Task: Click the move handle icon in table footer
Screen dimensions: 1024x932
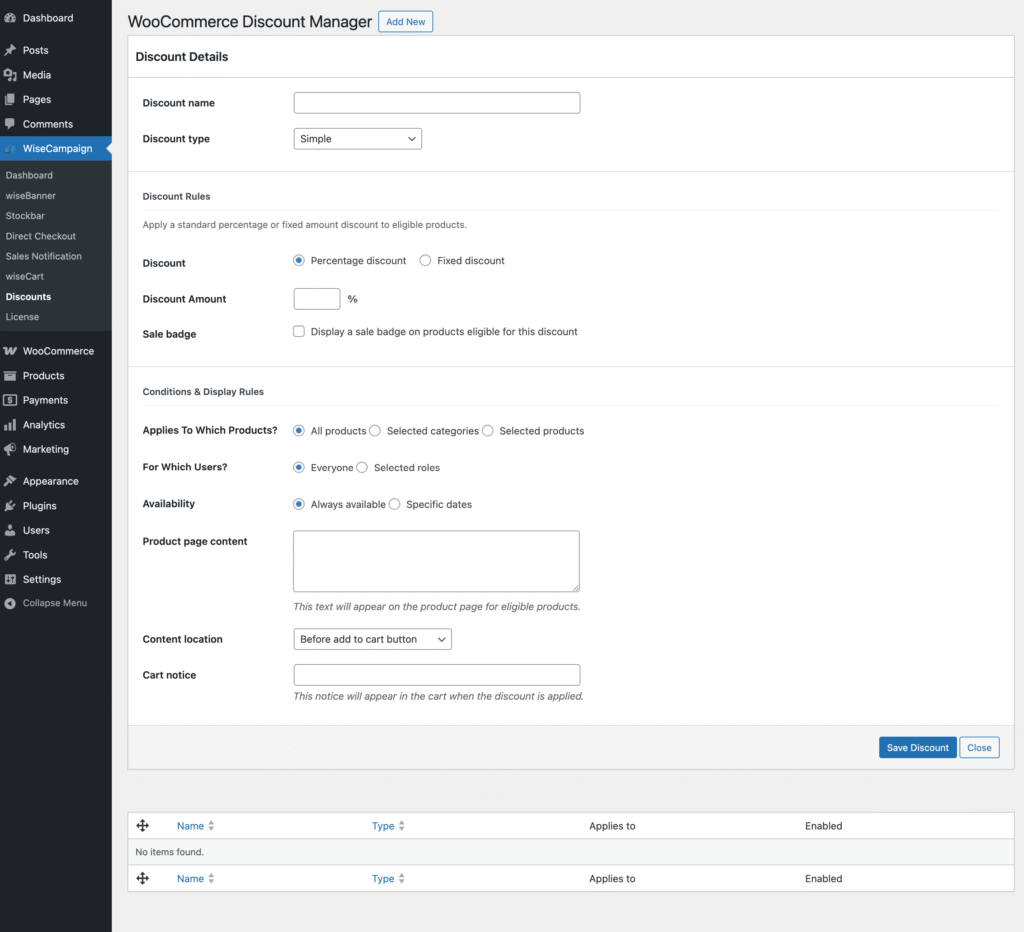Action: point(142,878)
